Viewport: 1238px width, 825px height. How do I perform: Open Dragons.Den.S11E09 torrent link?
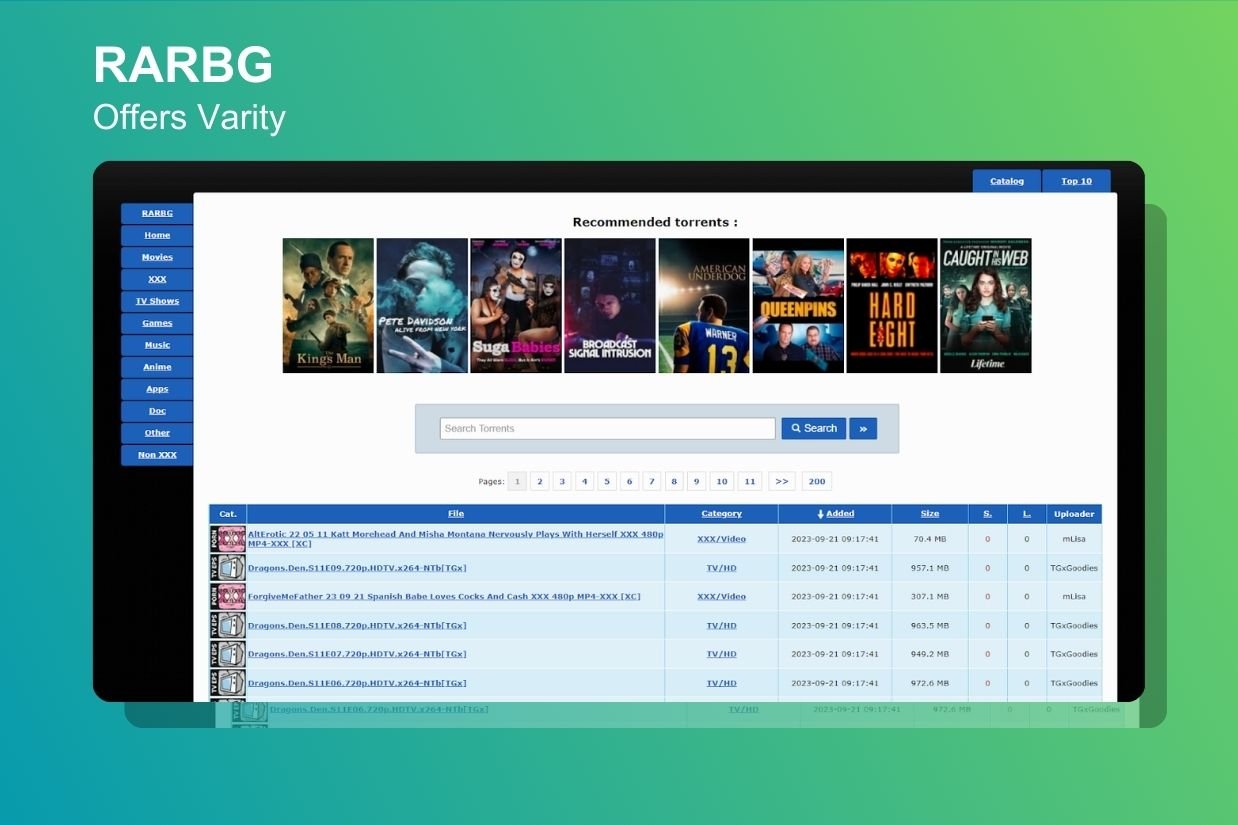click(x=357, y=568)
